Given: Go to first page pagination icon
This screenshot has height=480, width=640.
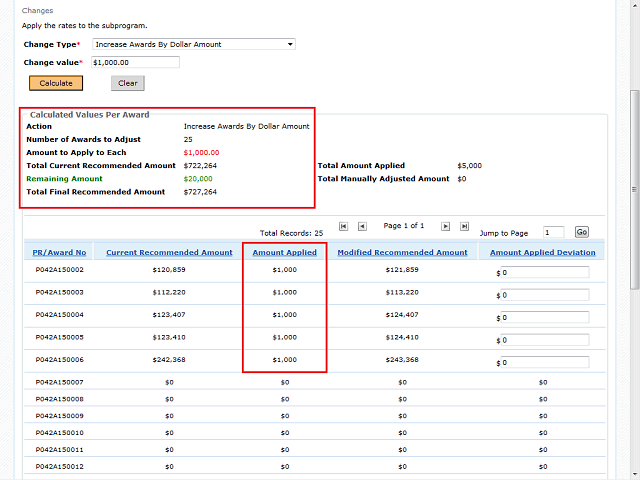Looking at the screenshot, I should click(343, 226).
